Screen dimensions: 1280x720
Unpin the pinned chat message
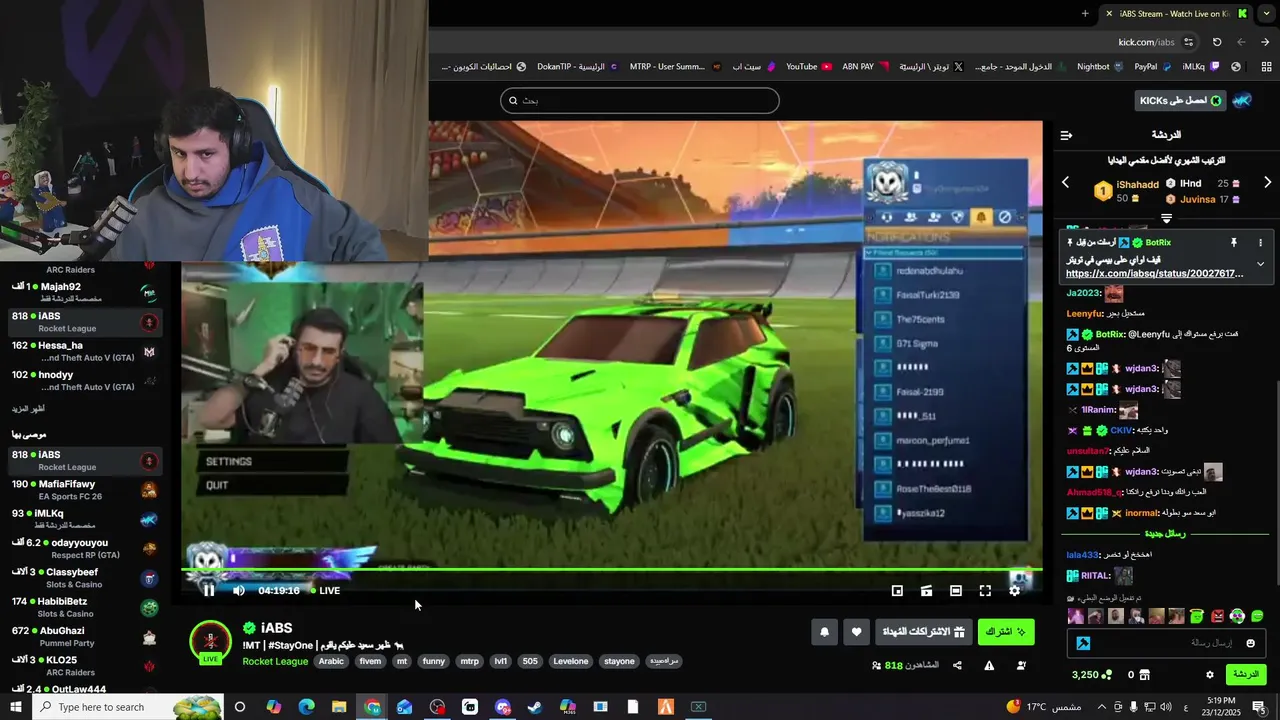pyautogui.click(x=1233, y=243)
